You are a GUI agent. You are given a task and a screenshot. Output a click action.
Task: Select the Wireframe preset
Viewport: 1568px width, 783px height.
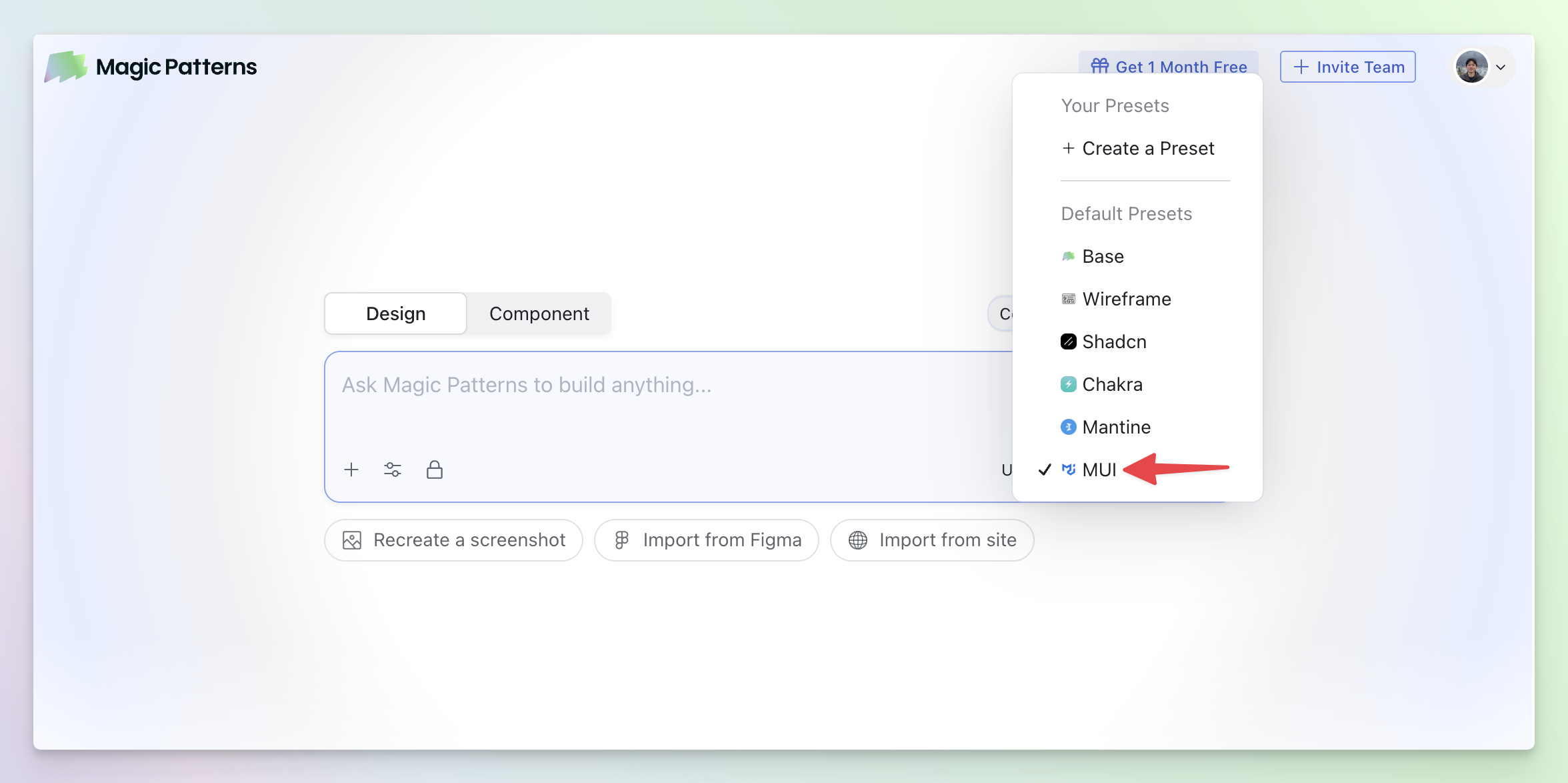pos(1126,299)
